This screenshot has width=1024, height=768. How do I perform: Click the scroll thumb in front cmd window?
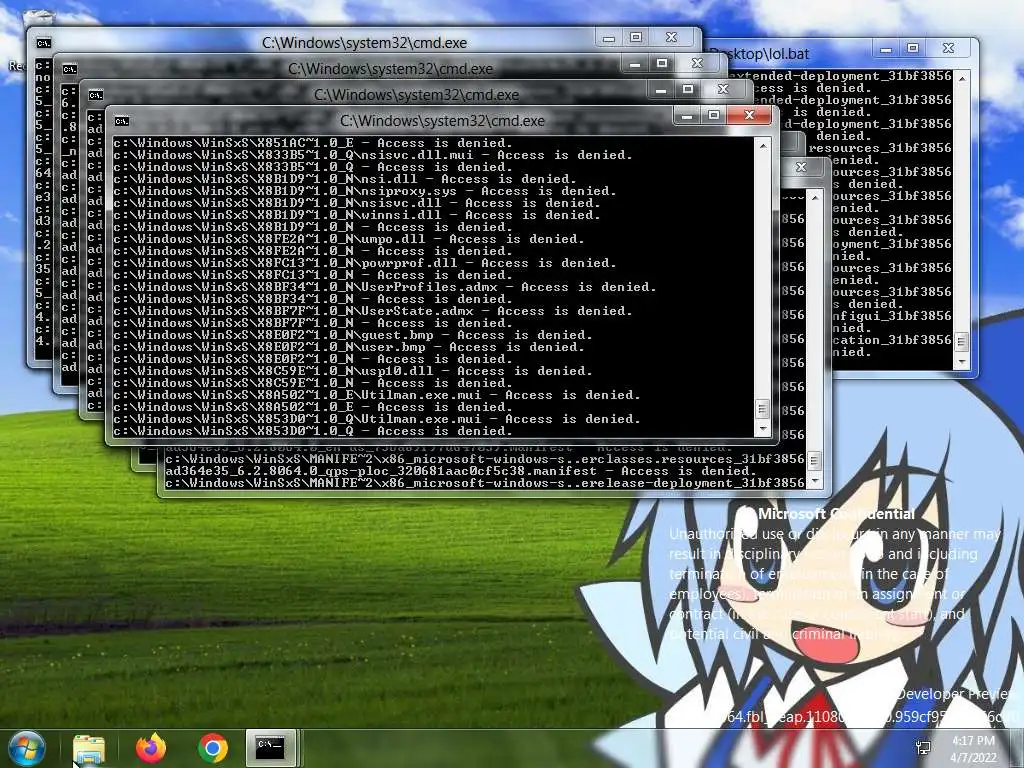[x=762, y=409]
